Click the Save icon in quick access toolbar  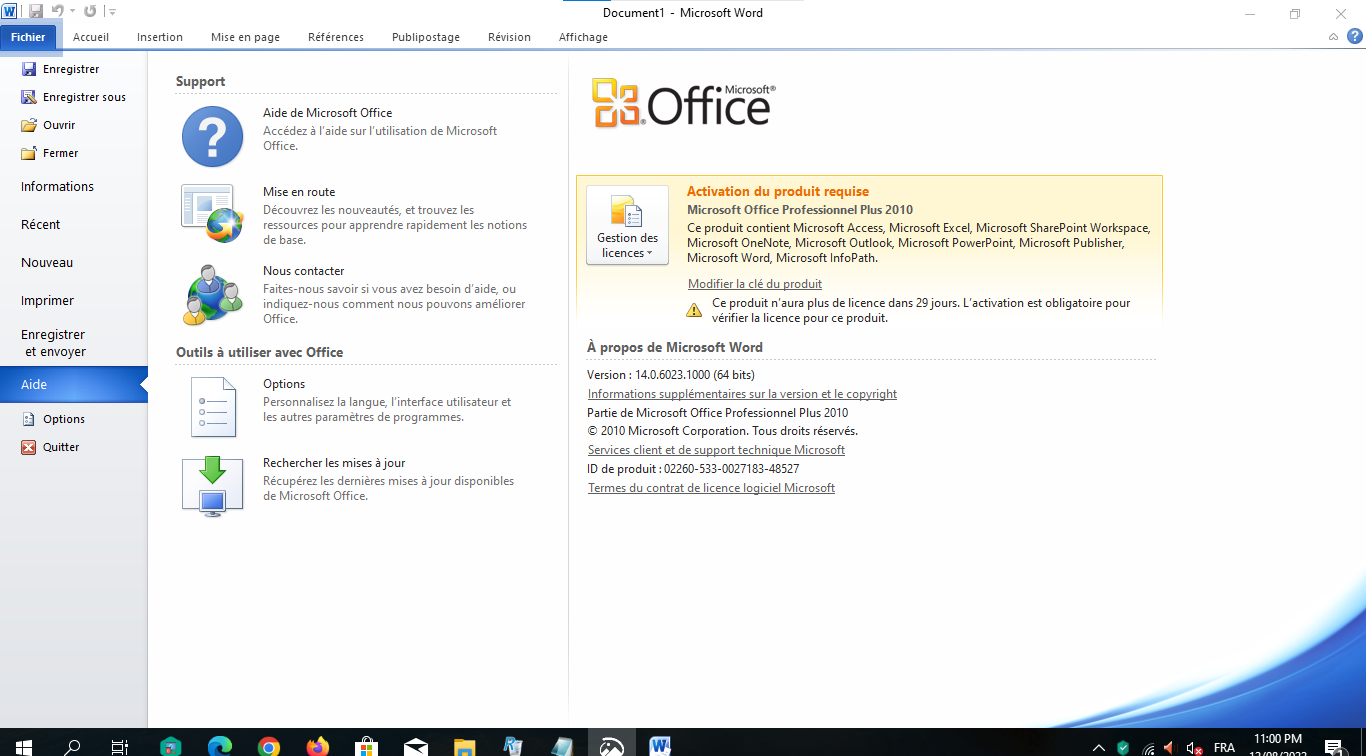point(36,11)
